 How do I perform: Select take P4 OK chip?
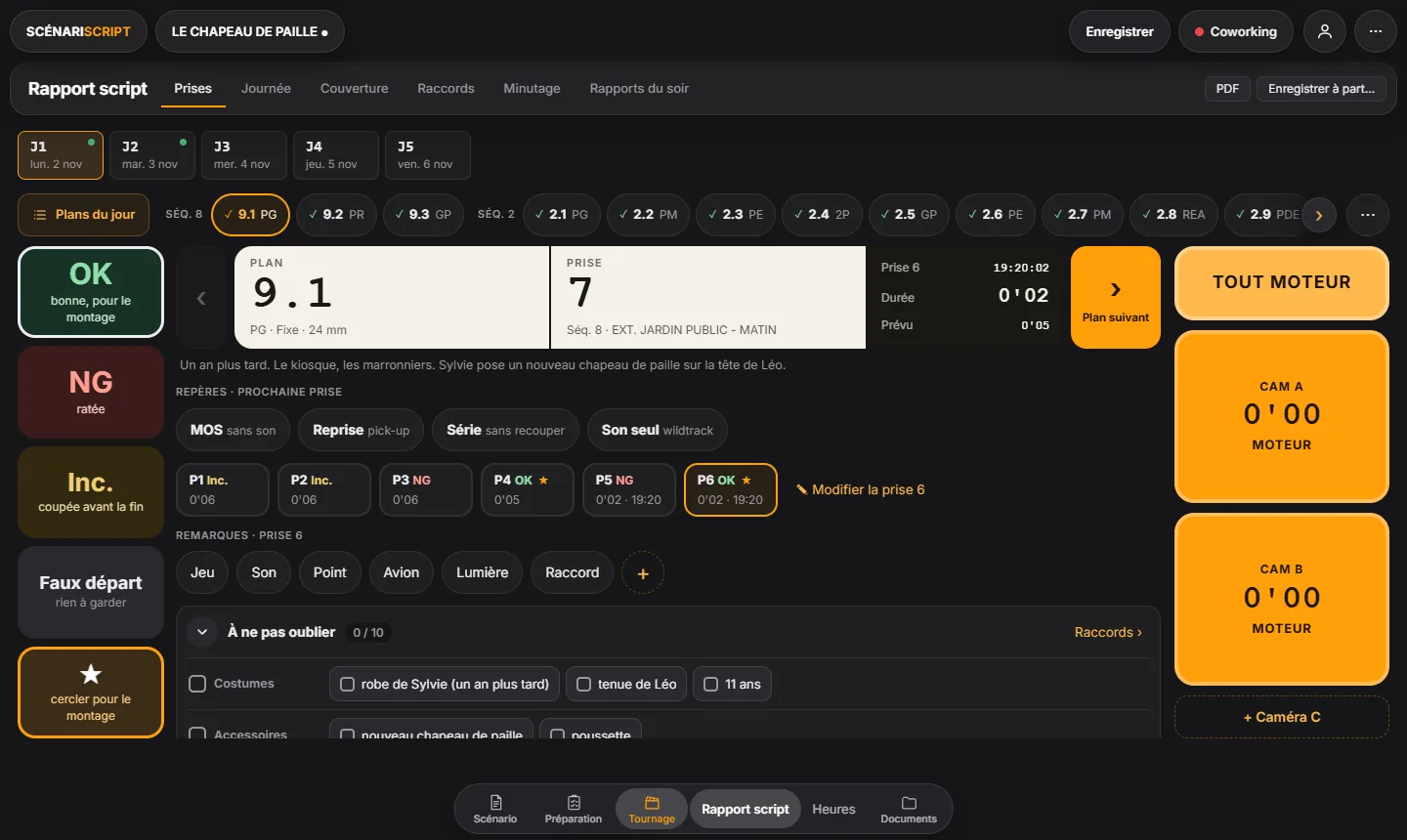pos(527,489)
